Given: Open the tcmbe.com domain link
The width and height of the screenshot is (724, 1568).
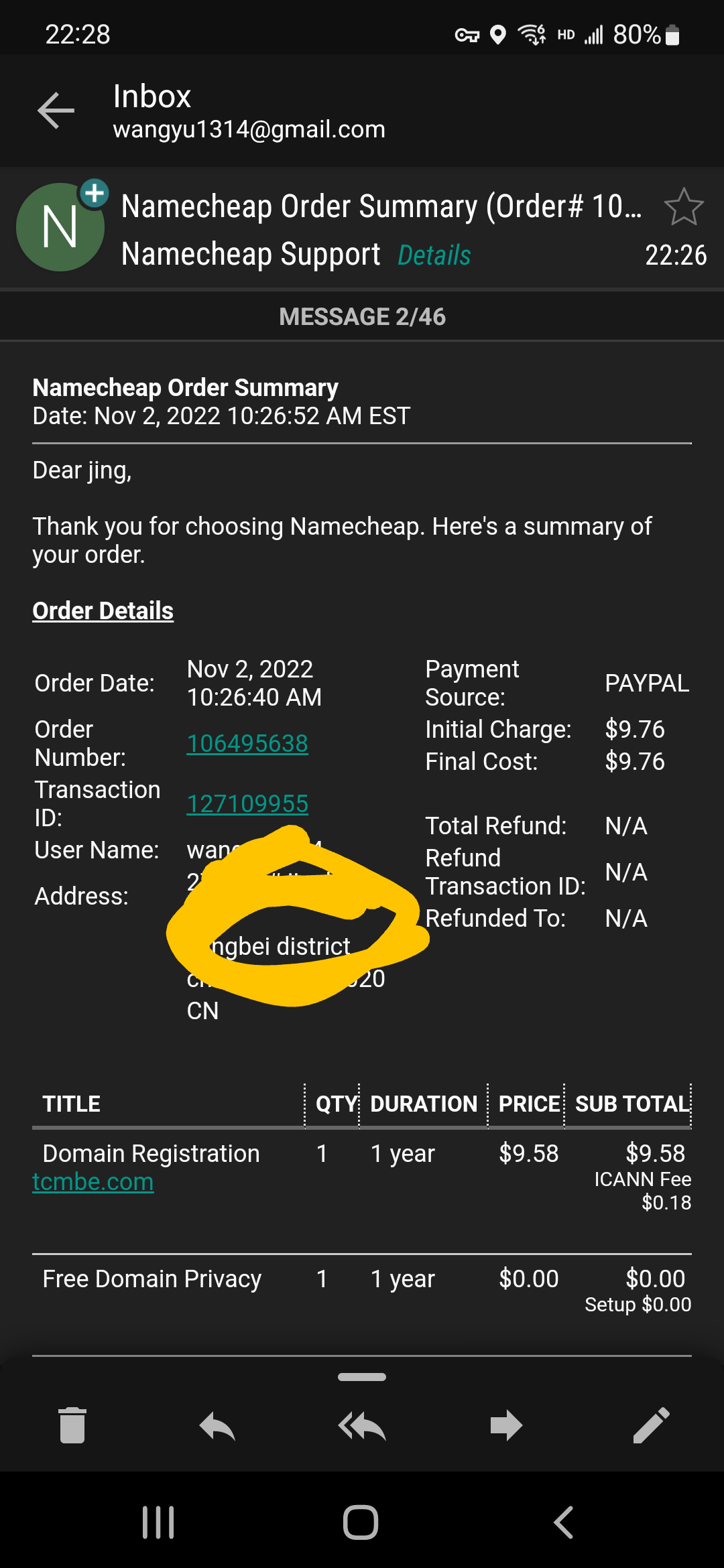Looking at the screenshot, I should tap(93, 1181).
